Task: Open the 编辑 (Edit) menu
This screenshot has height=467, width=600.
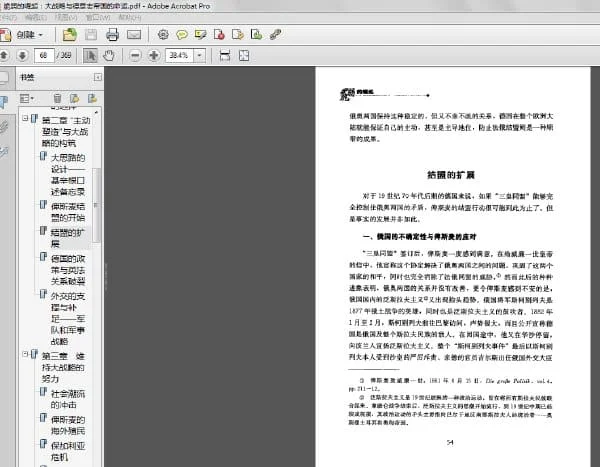Action: (36, 18)
